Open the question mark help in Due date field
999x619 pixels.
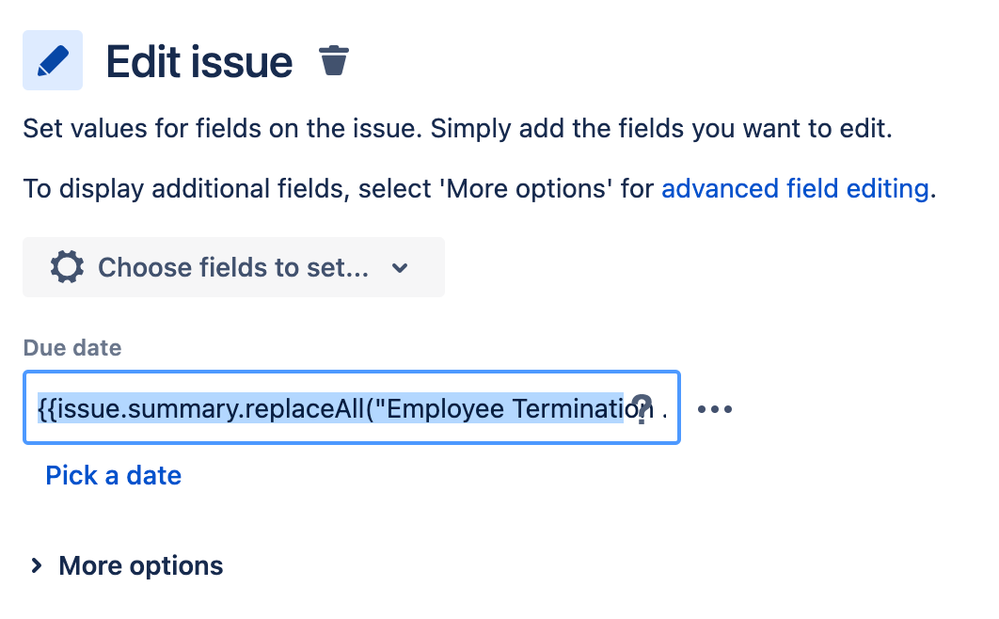pyautogui.click(x=642, y=408)
